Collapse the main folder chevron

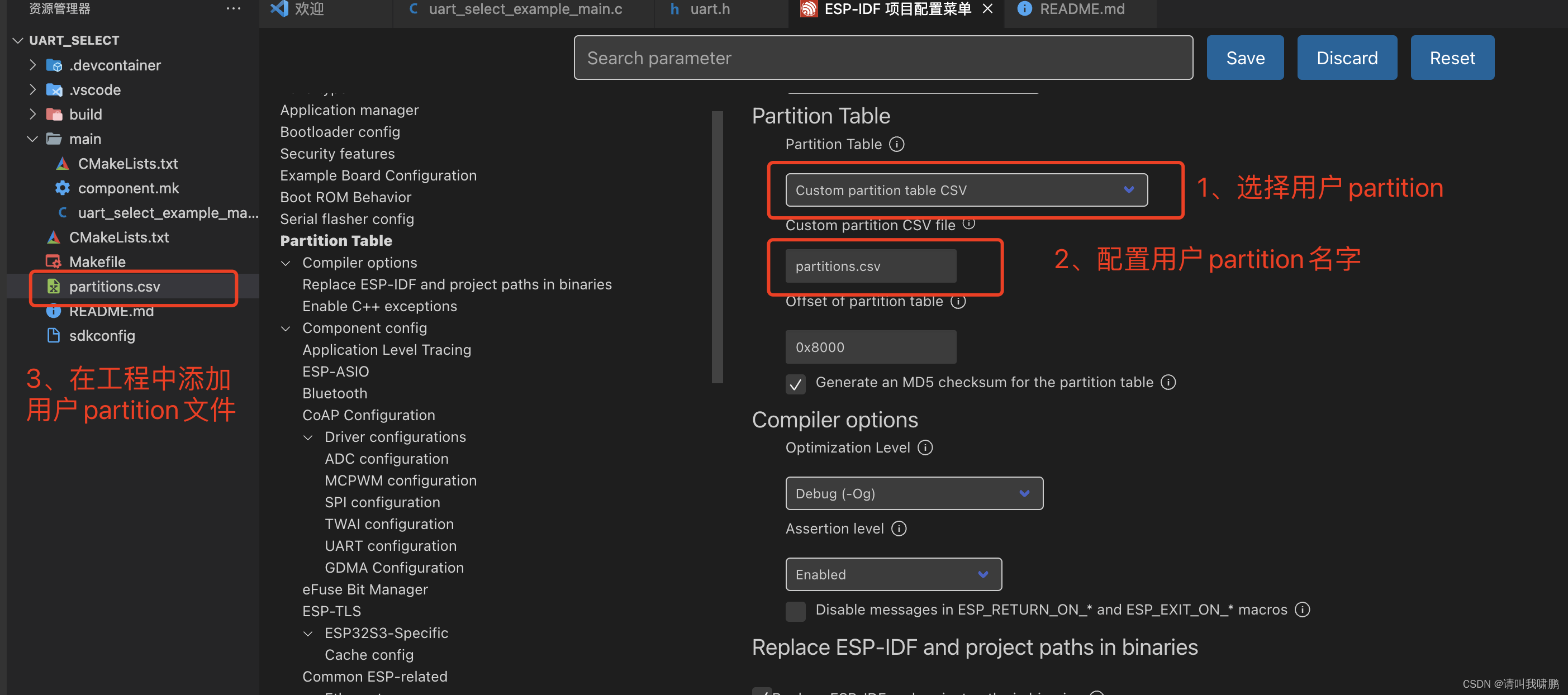33,139
